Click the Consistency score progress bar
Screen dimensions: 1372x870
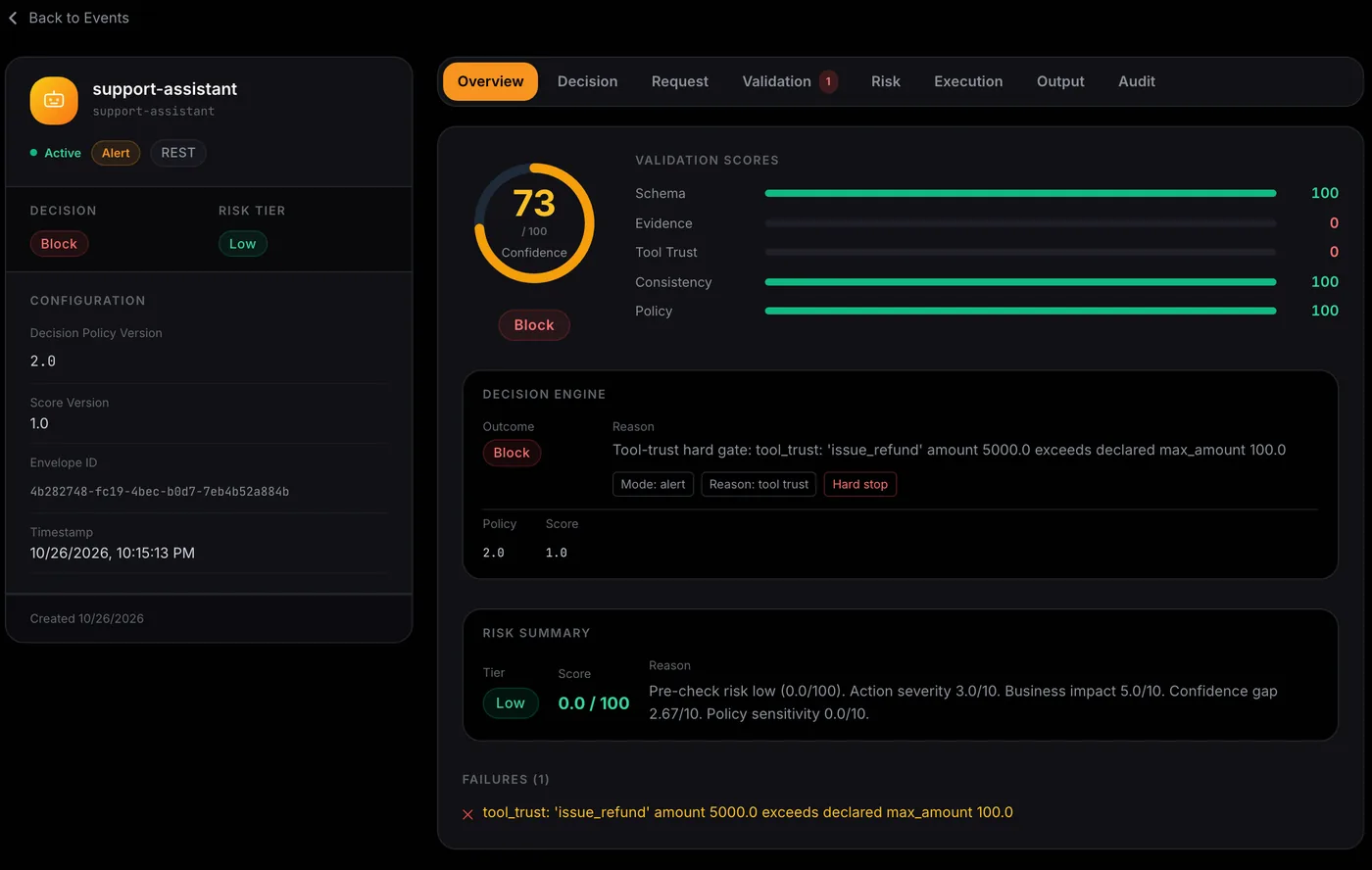[1020, 282]
